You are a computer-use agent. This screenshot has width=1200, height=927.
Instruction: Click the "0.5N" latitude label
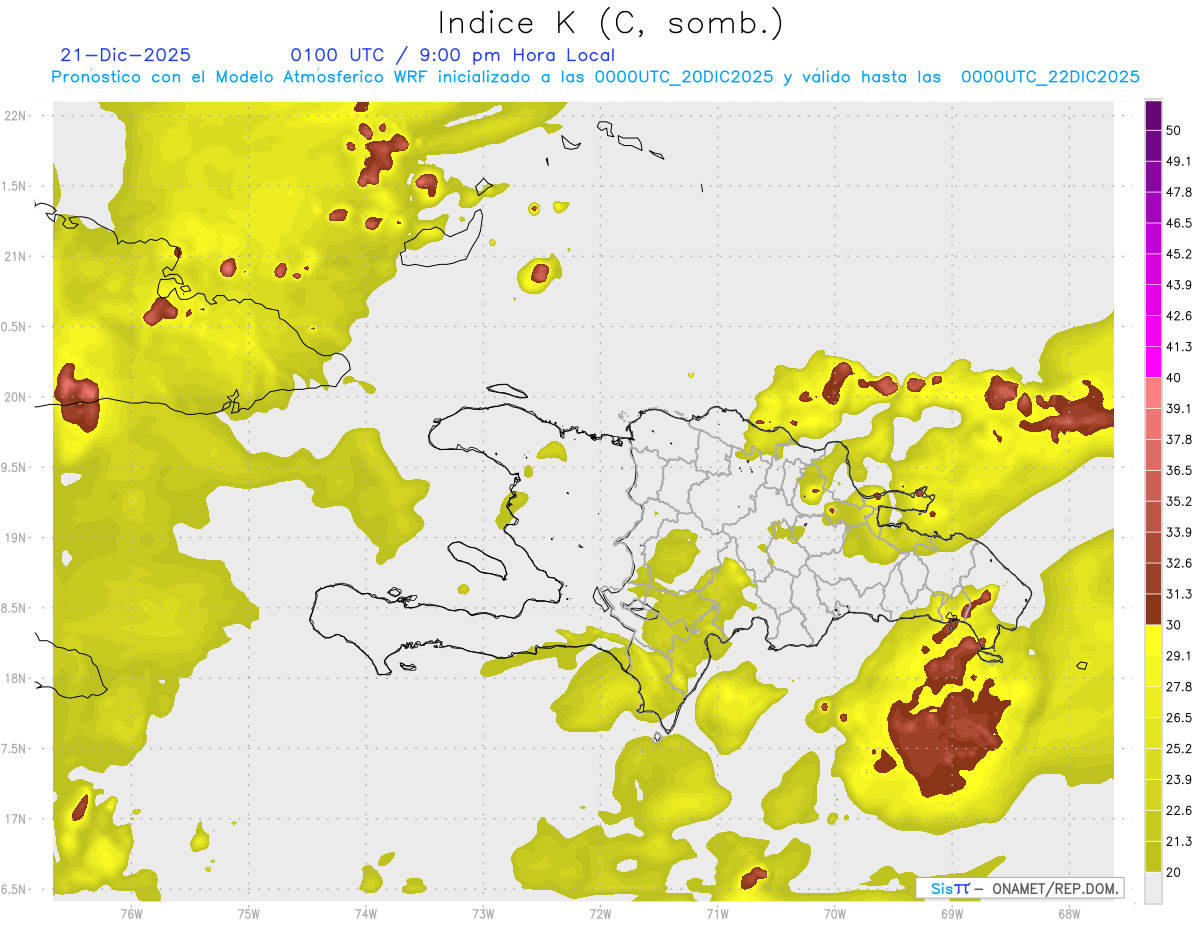click(15, 327)
